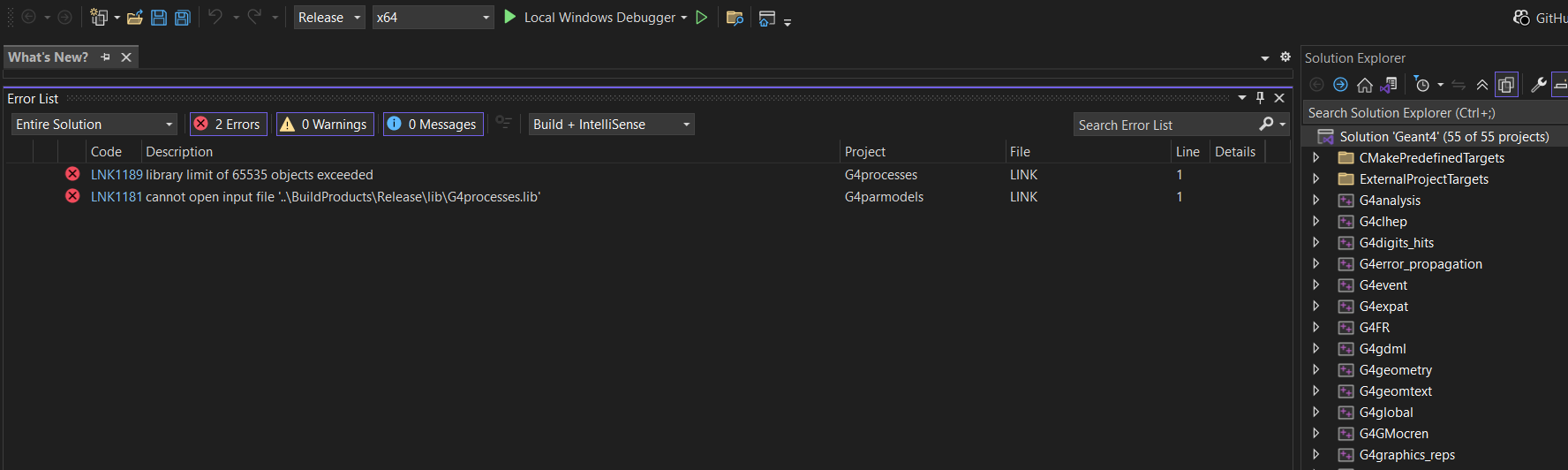Open the Entire Solution scope dropdown
Viewport: 1568px width, 470px height.
point(94,125)
